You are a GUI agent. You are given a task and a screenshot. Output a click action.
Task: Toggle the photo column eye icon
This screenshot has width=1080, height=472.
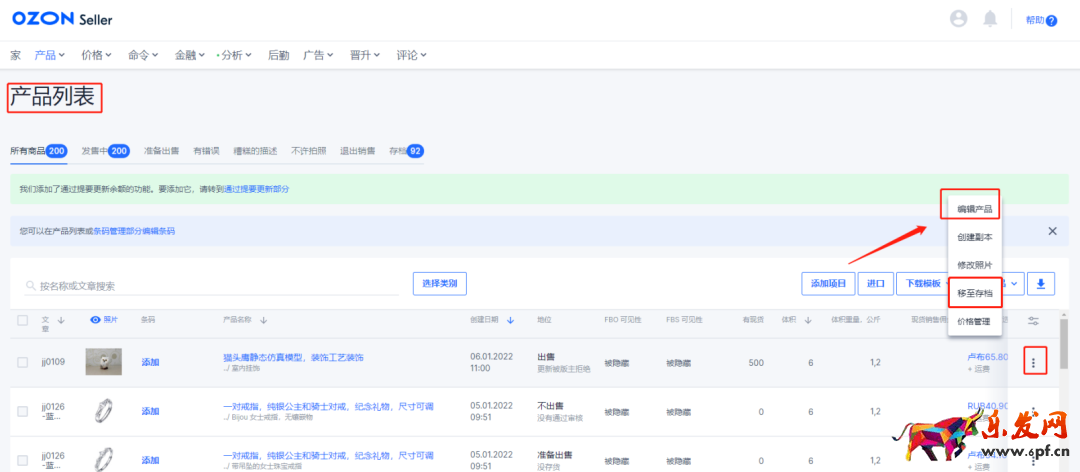click(96, 320)
